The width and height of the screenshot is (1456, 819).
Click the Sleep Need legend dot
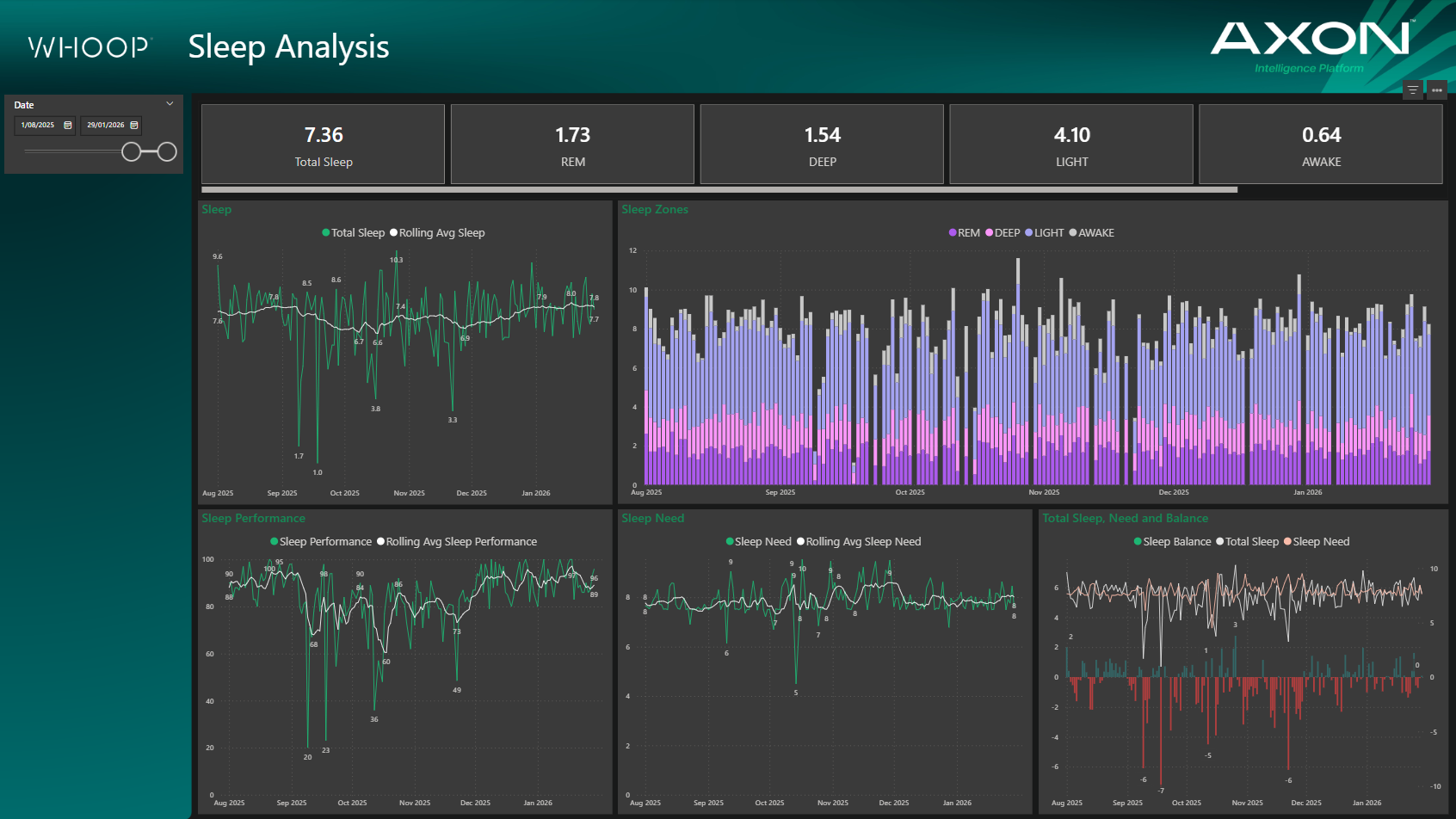(x=729, y=541)
